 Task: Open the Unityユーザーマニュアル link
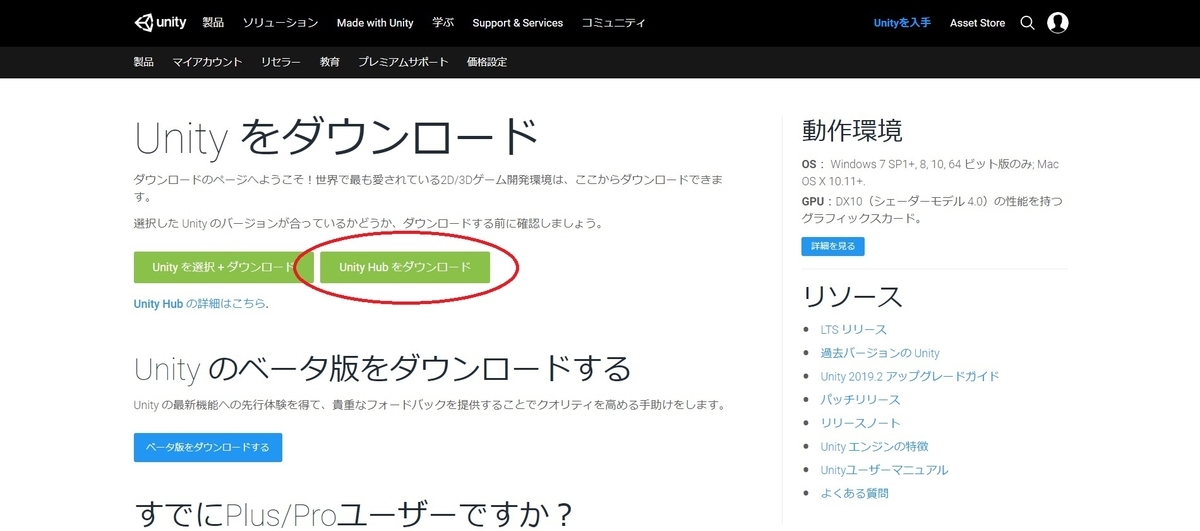click(x=884, y=470)
